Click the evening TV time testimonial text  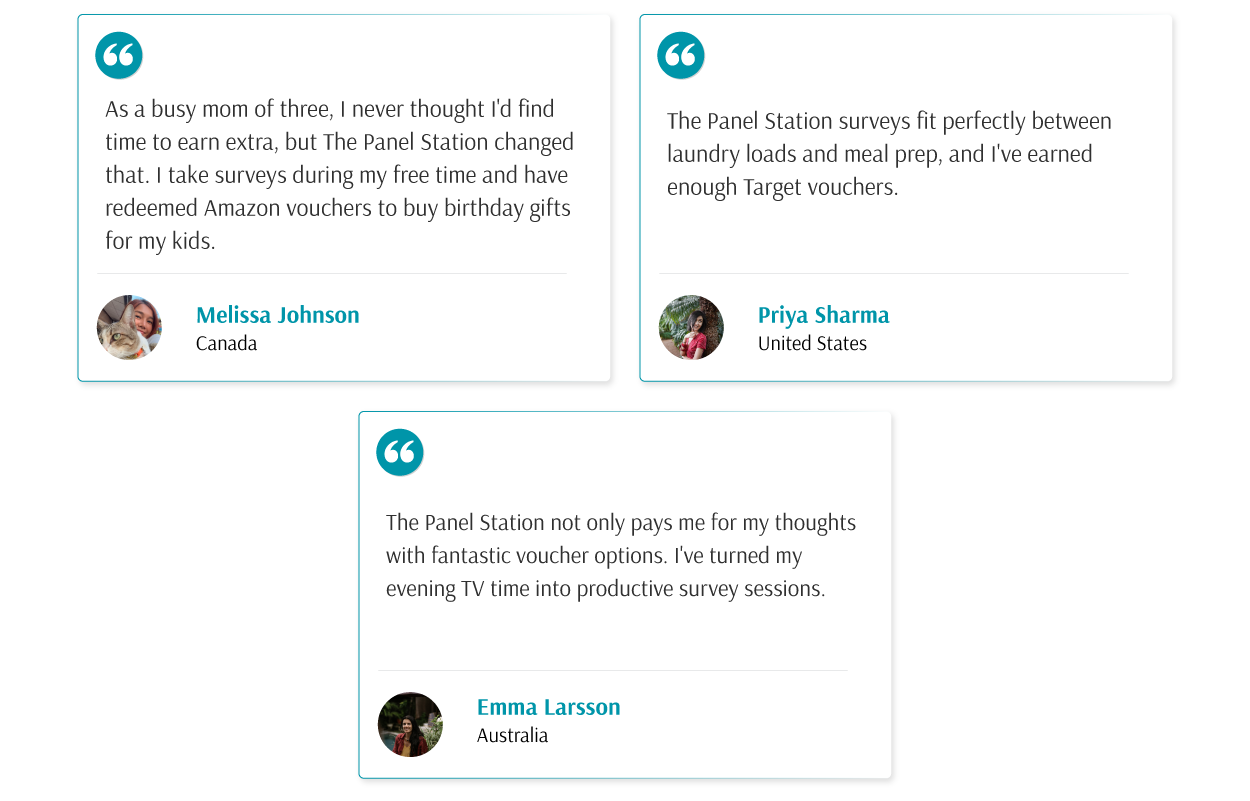click(x=621, y=555)
